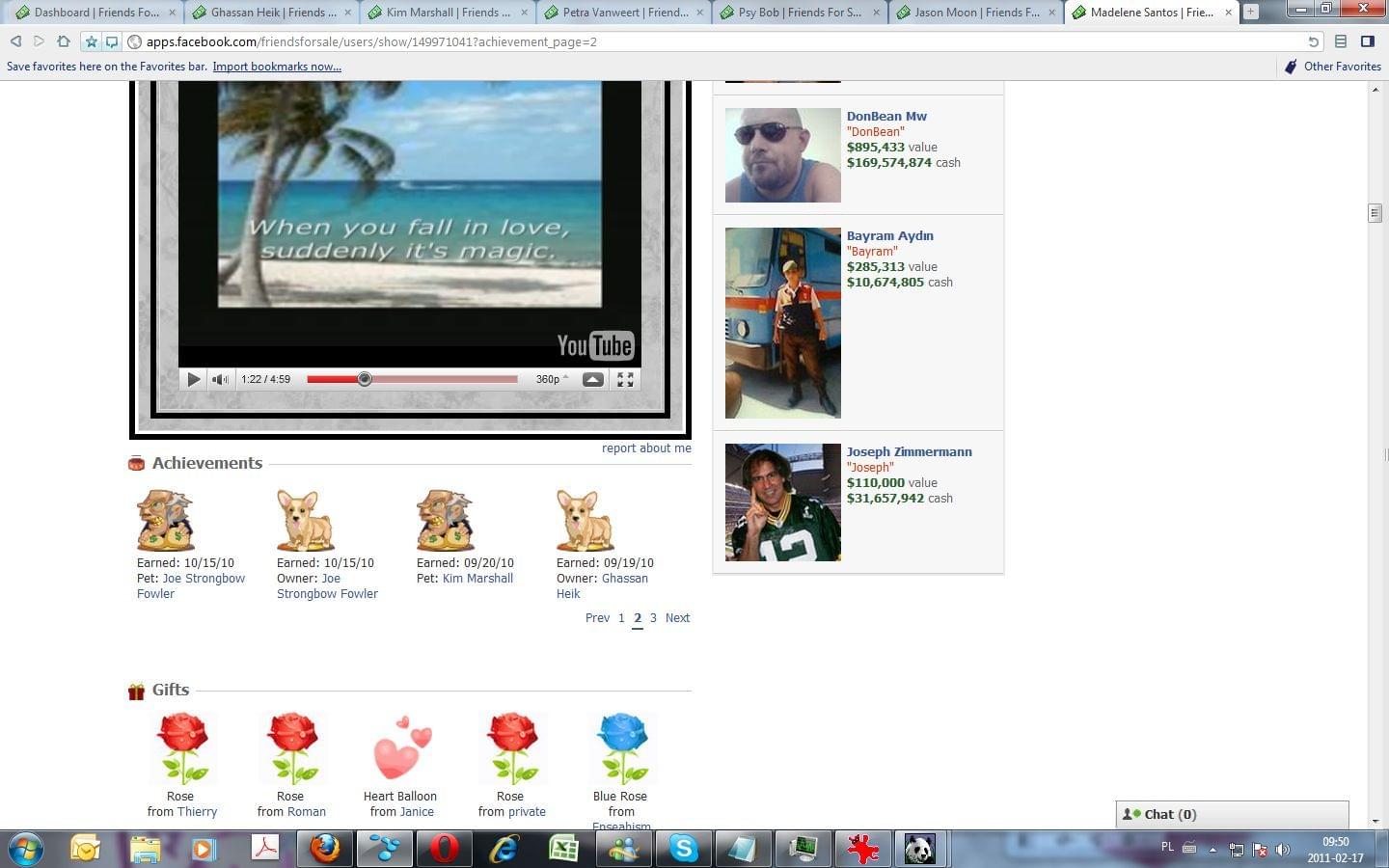Switch to the Psy Bob tab
The width and height of the screenshot is (1389, 868).
coord(799,13)
